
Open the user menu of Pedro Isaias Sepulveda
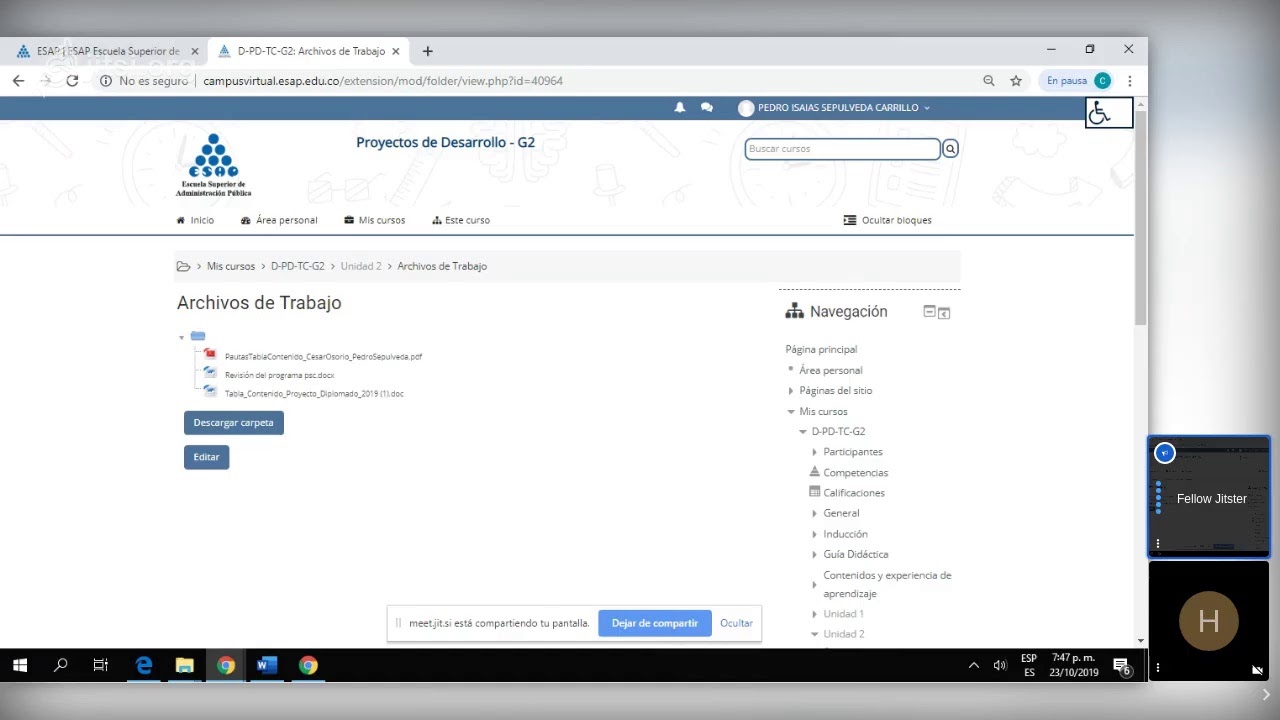point(834,108)
